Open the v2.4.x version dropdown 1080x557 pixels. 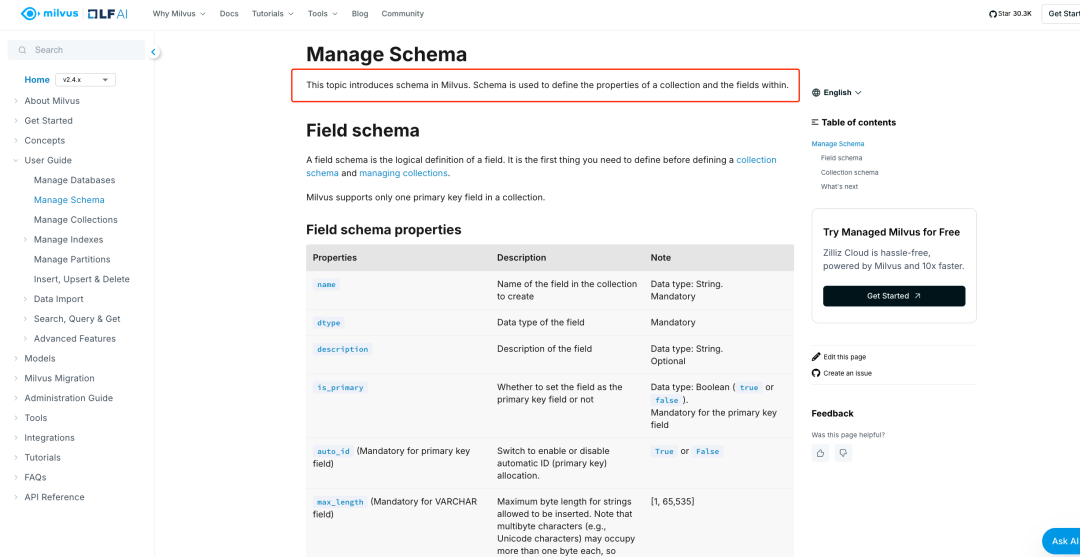coord(85,80)
